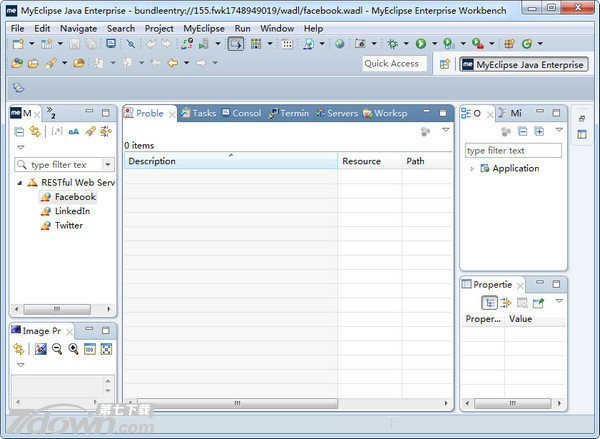This screenshot has width=600, height=439.
Task: Toggle Show Advanced Properties in Properties view
Action: click(x=506, y=302)
